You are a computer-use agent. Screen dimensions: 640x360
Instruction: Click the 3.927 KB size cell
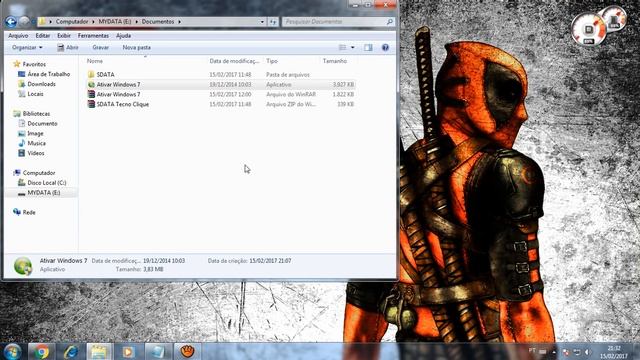pos(343,84)
